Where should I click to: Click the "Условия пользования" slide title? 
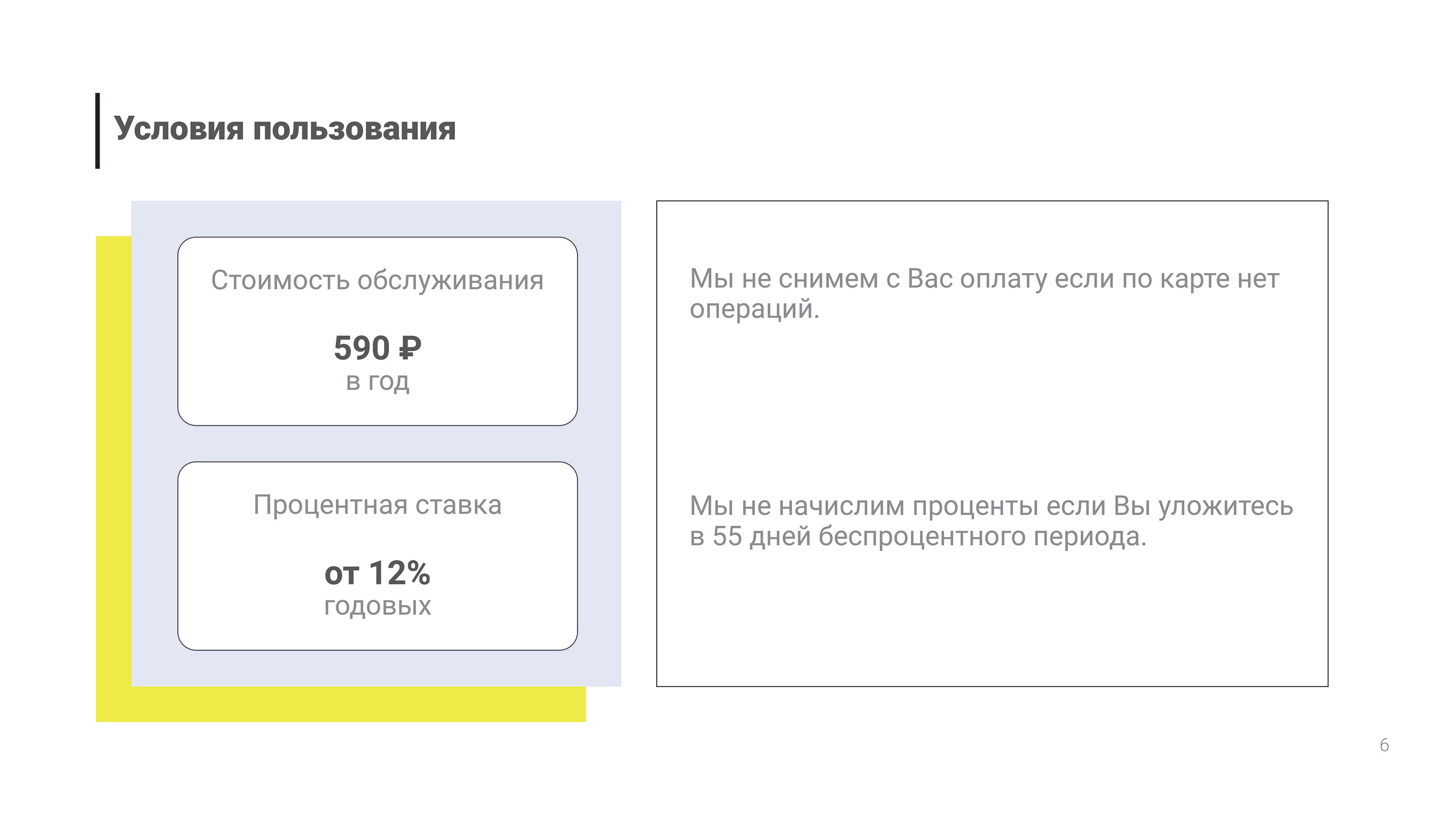click(x=284, y=129)
